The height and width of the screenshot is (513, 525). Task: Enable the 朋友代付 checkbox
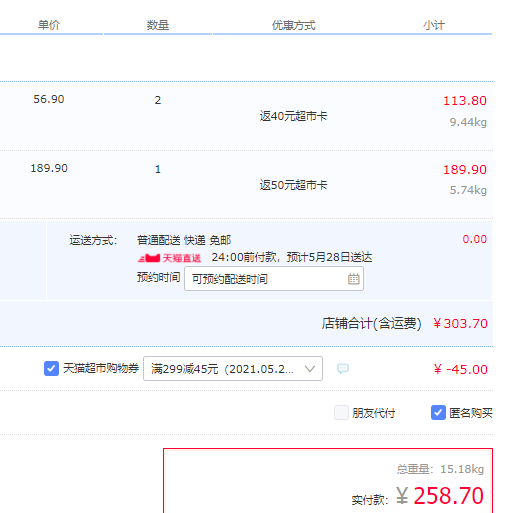coord(342,413)
